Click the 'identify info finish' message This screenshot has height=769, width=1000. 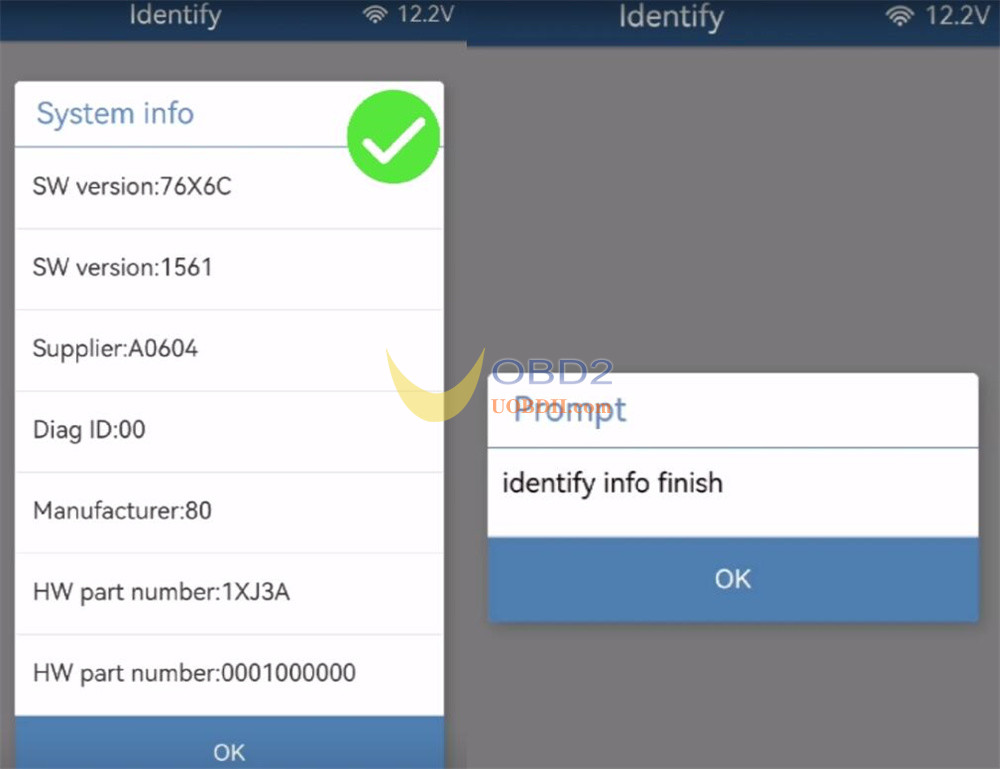pos(612,483)
